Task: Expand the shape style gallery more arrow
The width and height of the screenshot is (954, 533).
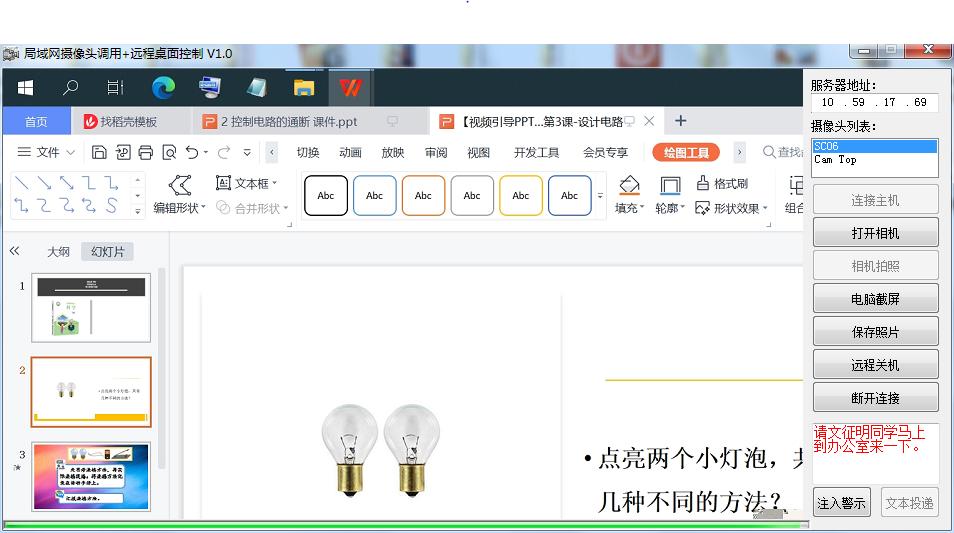Action: pos(600,195)
